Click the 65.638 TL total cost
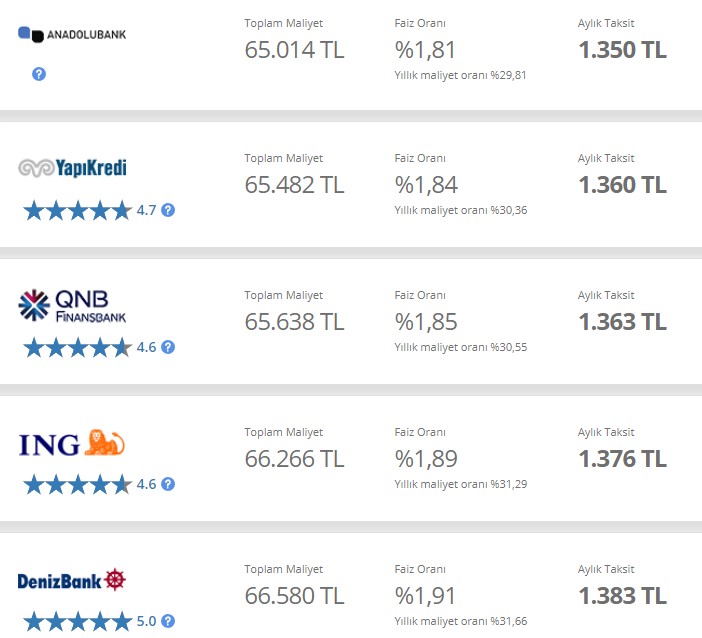The width and height of the screenshot is (702, 638). click(294, 322)
